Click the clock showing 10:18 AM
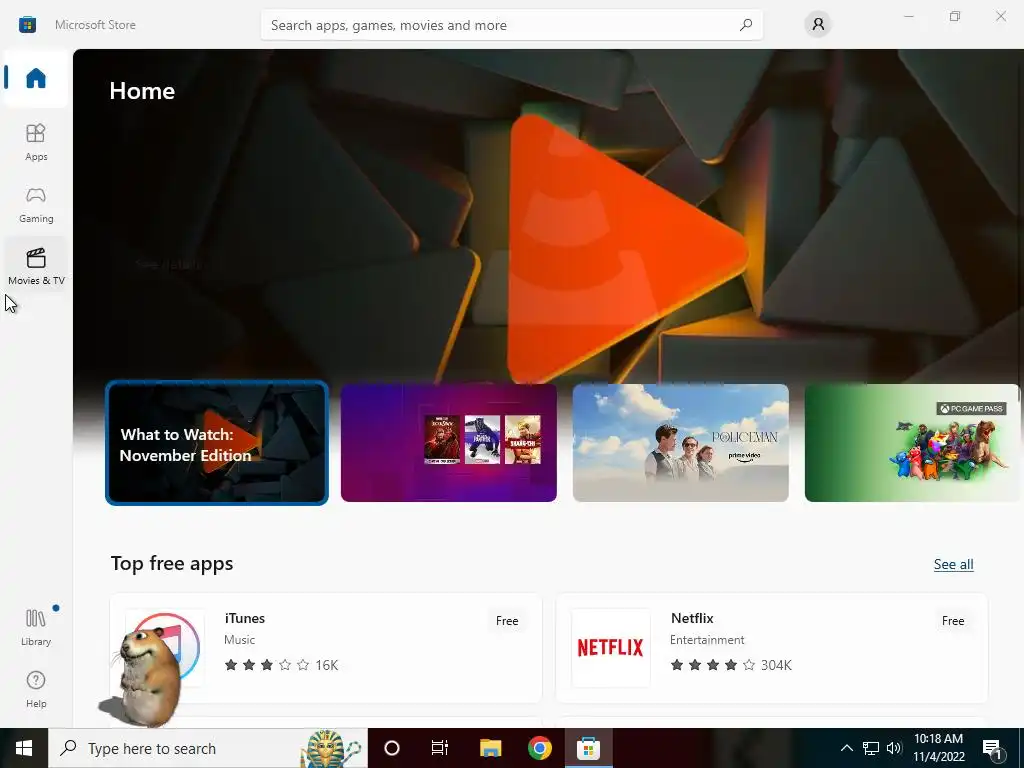This screenshot has width=1024, height=768. pos(938,739)
